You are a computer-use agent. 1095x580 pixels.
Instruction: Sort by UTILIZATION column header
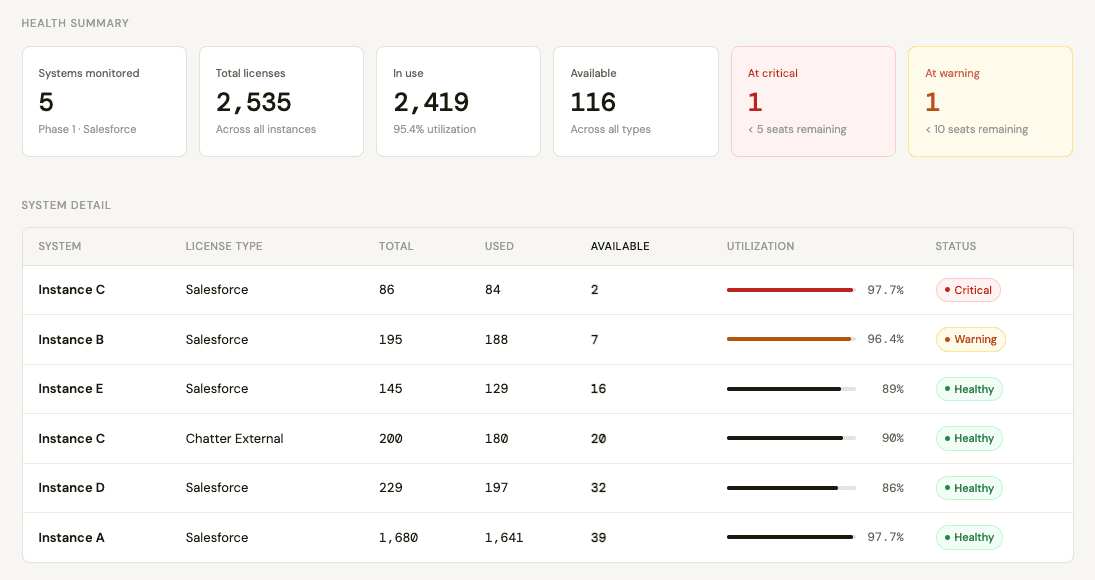[x=760, y=246]
